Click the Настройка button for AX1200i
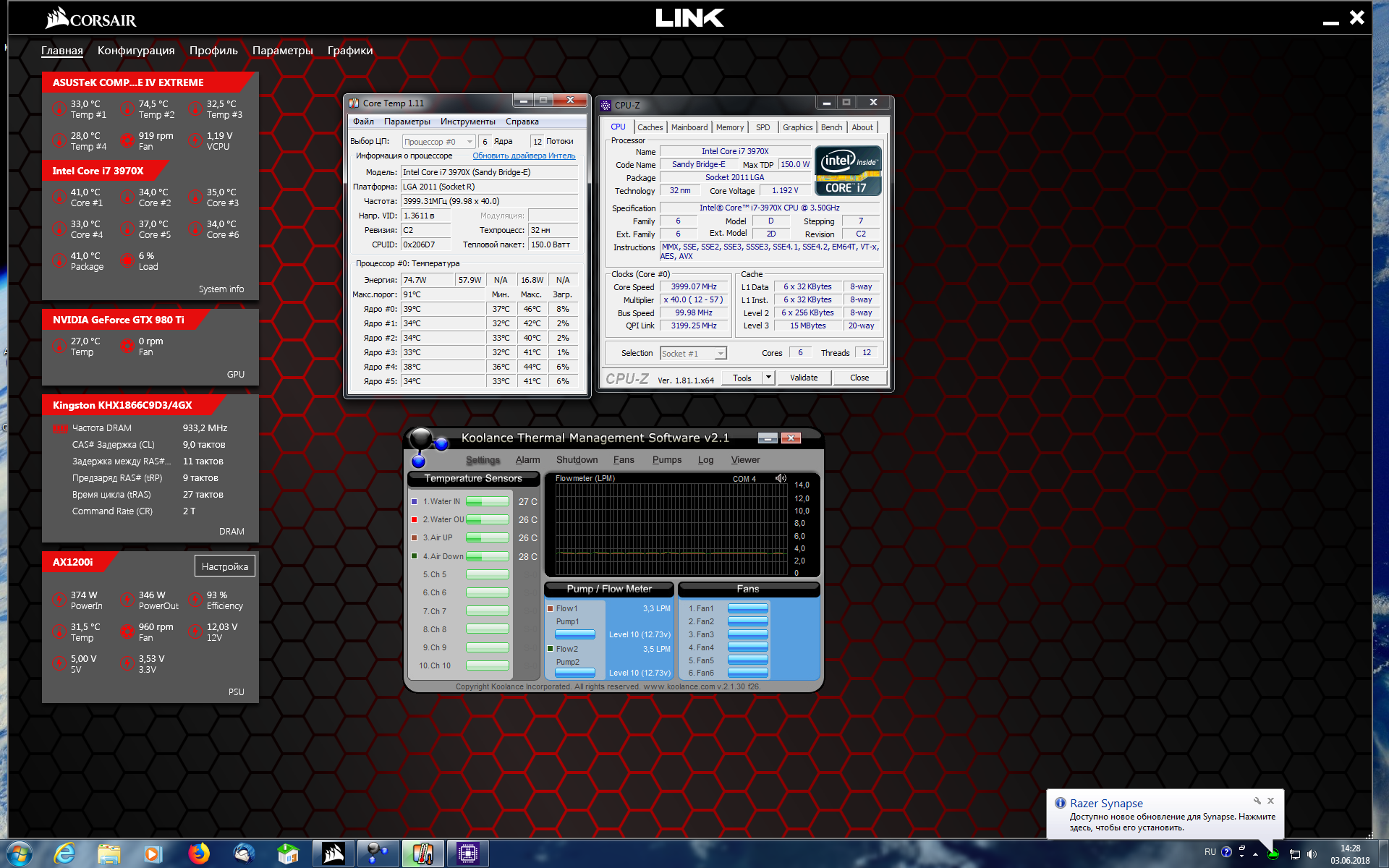 point(224,566)
